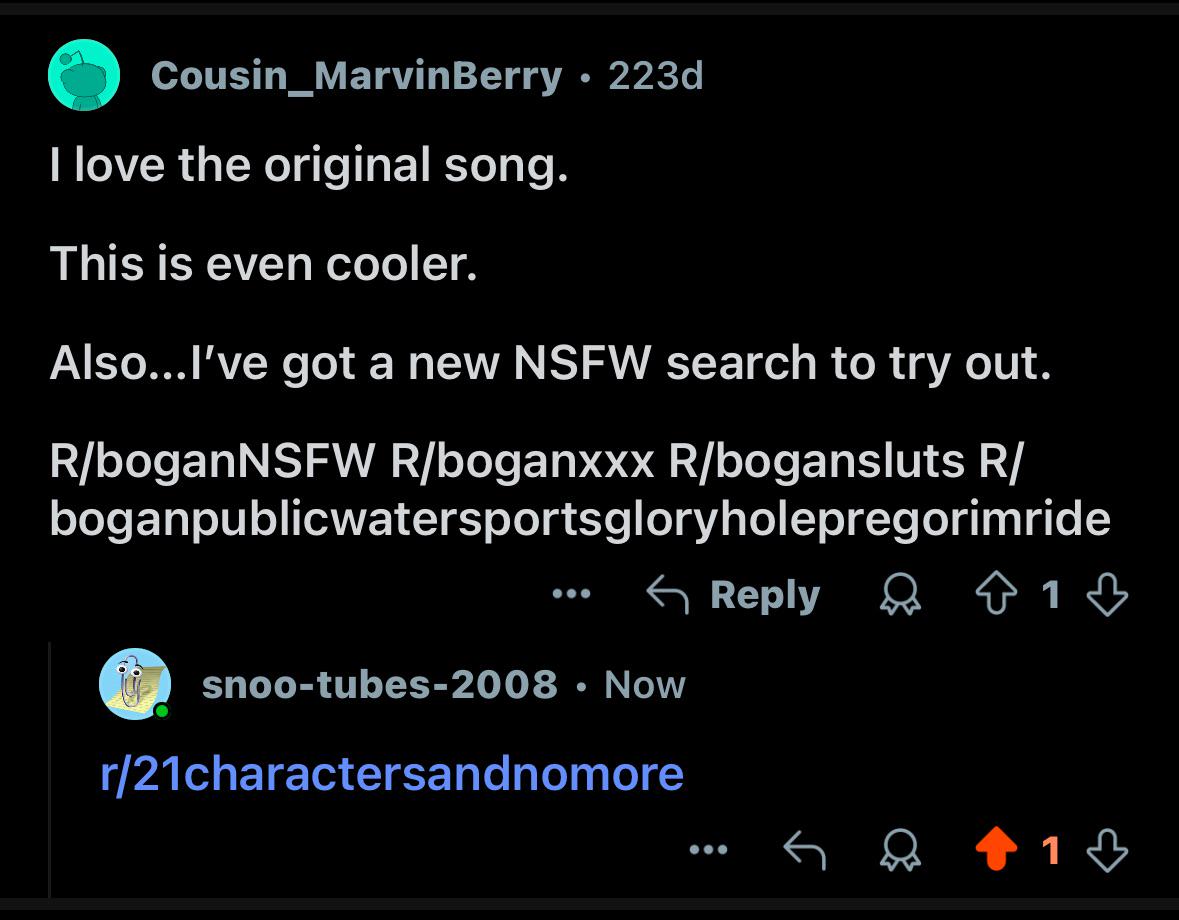Downvote Cousin_MarvinBerry's comment
Image resolution: width=1179 pixels, height=920 pixels.
[x=1108, y=595]
